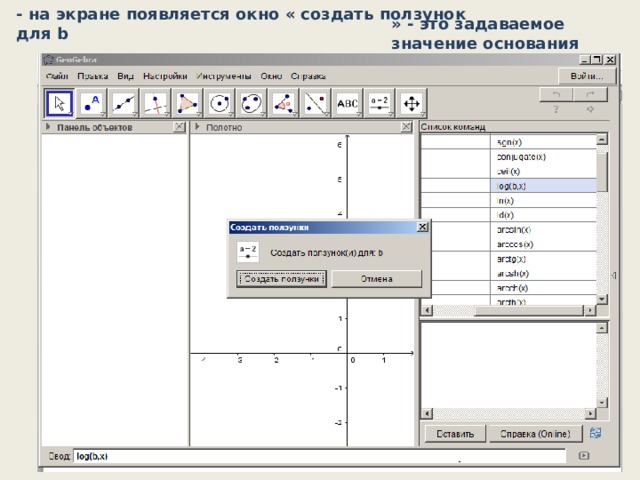Select the Ellipse conic tool

point(251,103)
